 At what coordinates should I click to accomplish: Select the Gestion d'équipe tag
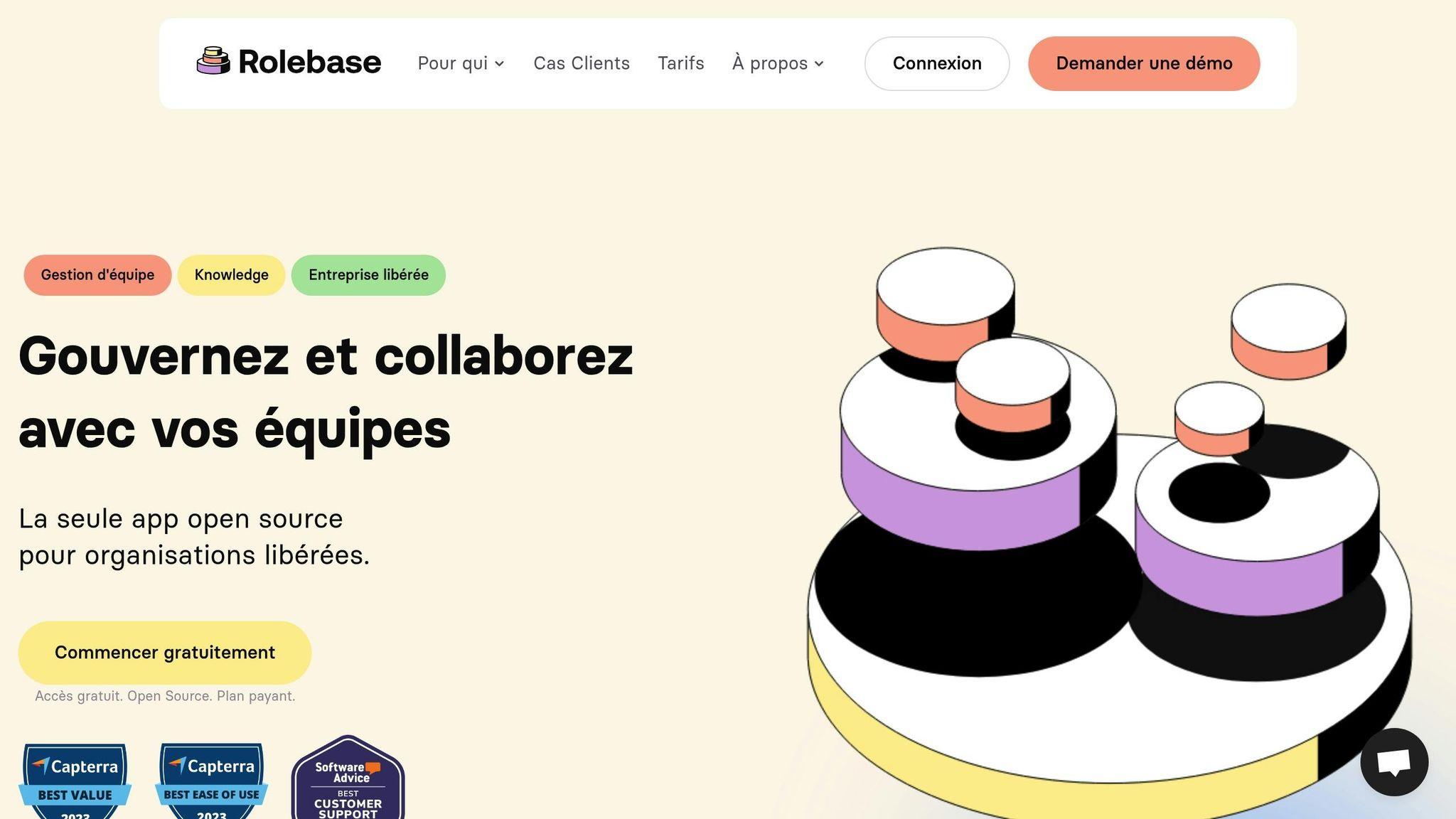point(97,275)
